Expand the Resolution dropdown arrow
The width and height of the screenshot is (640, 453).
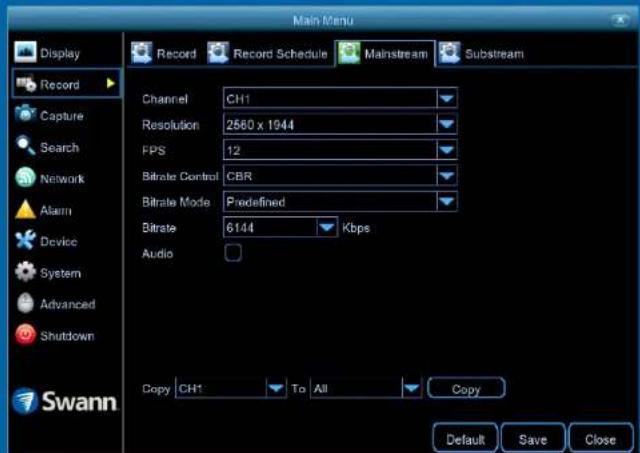[447, 124]
